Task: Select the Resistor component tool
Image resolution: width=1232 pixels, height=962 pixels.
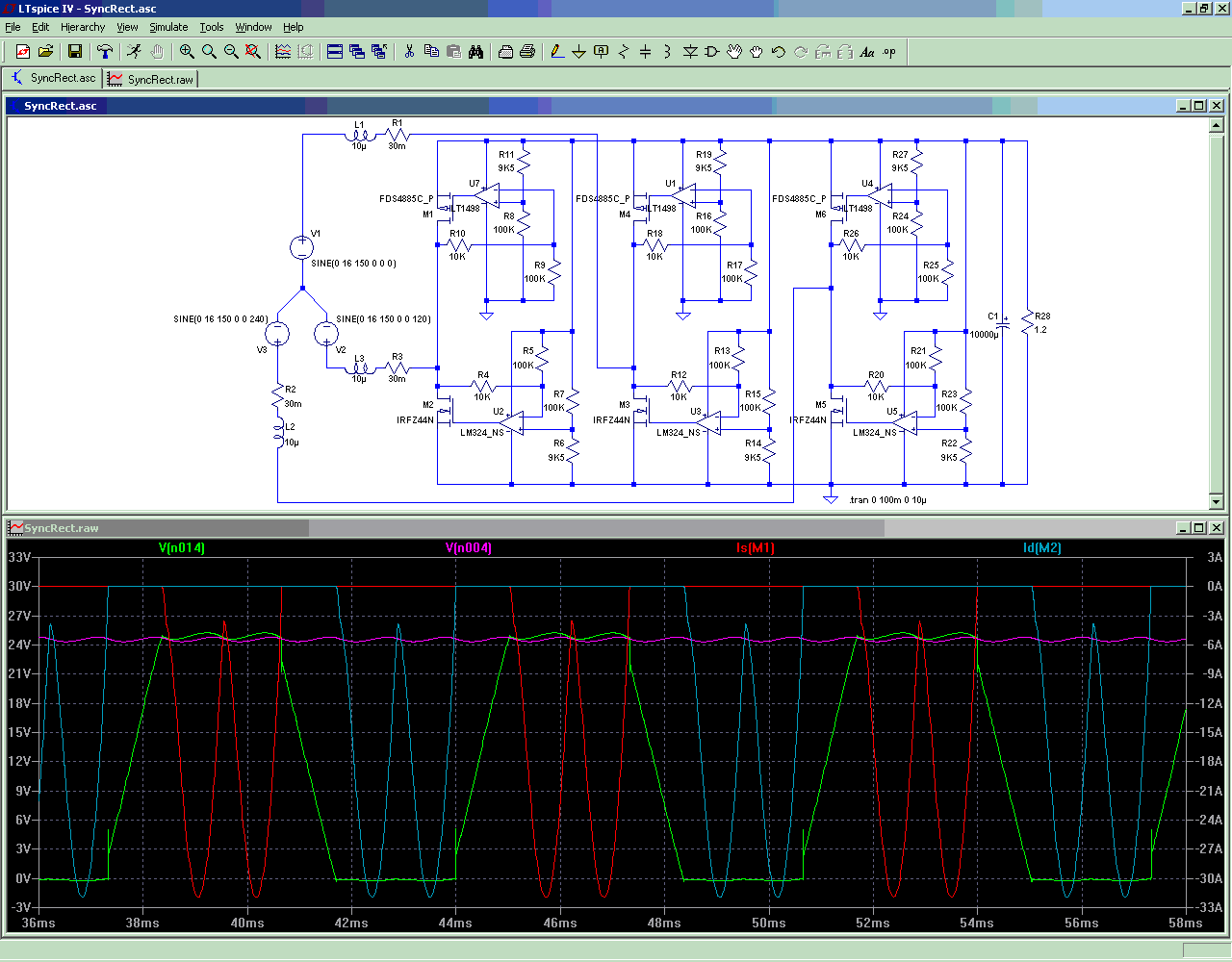Action: click(623, 51)
